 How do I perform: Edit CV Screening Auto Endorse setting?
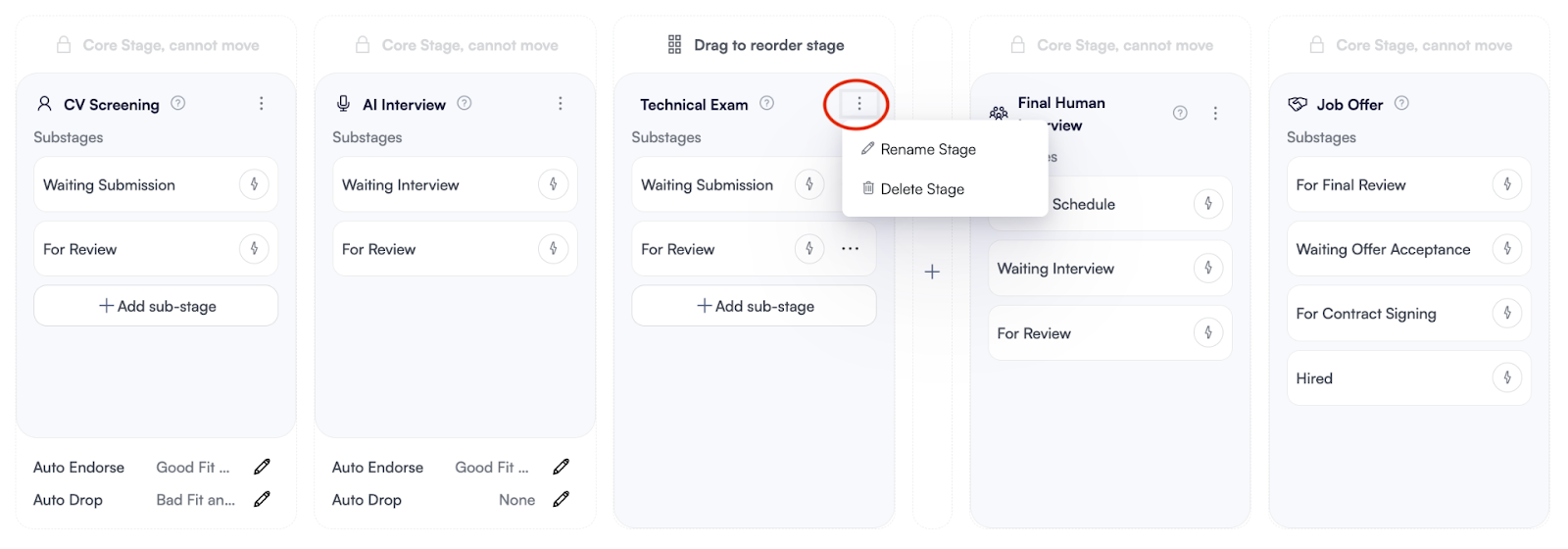click(x=262, y=468)
